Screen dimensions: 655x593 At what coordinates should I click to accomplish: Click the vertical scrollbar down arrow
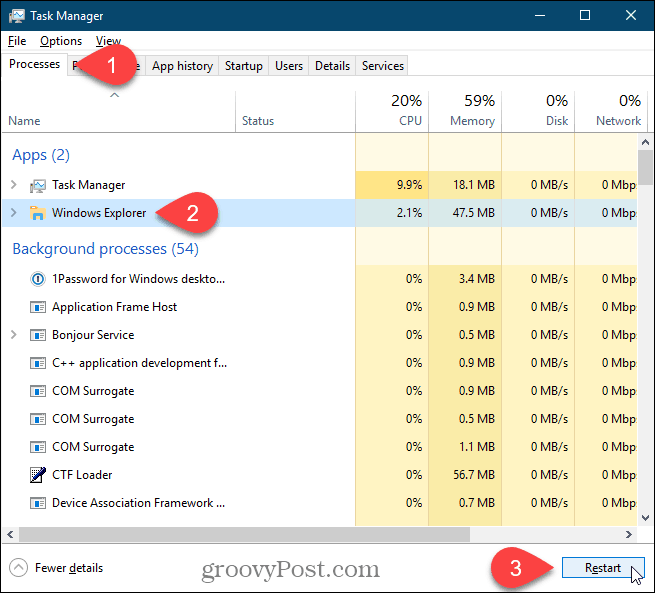pos(645,518)
